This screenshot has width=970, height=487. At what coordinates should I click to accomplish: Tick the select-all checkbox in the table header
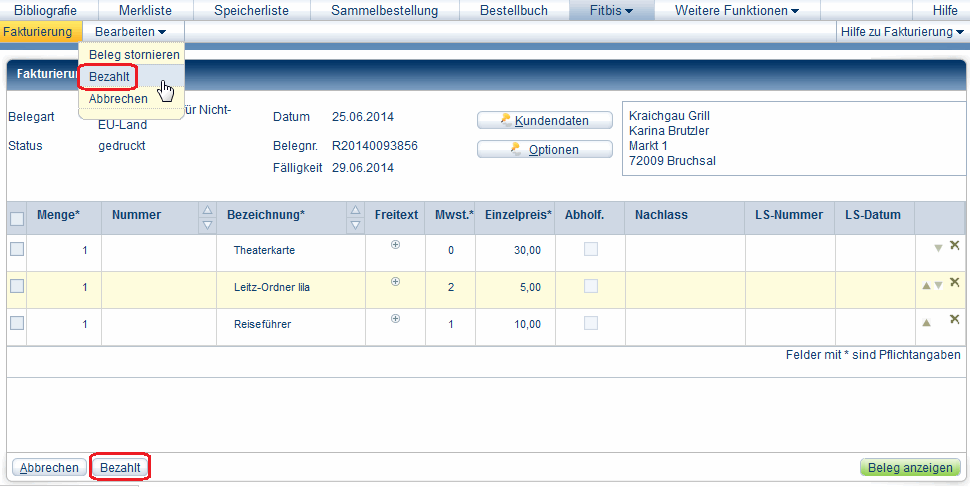17,219
